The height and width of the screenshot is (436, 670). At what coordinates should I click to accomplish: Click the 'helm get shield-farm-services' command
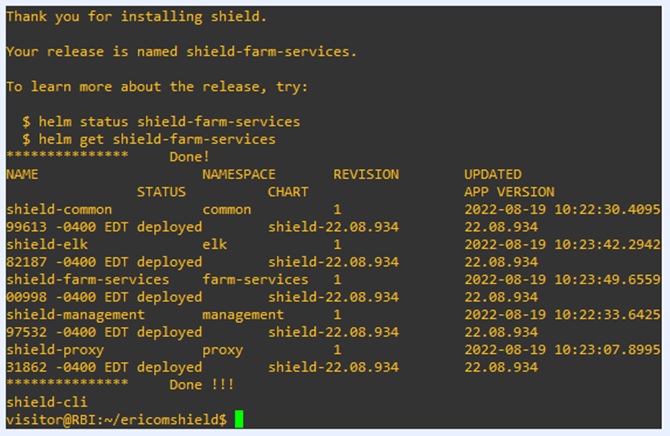pos(157,139)
